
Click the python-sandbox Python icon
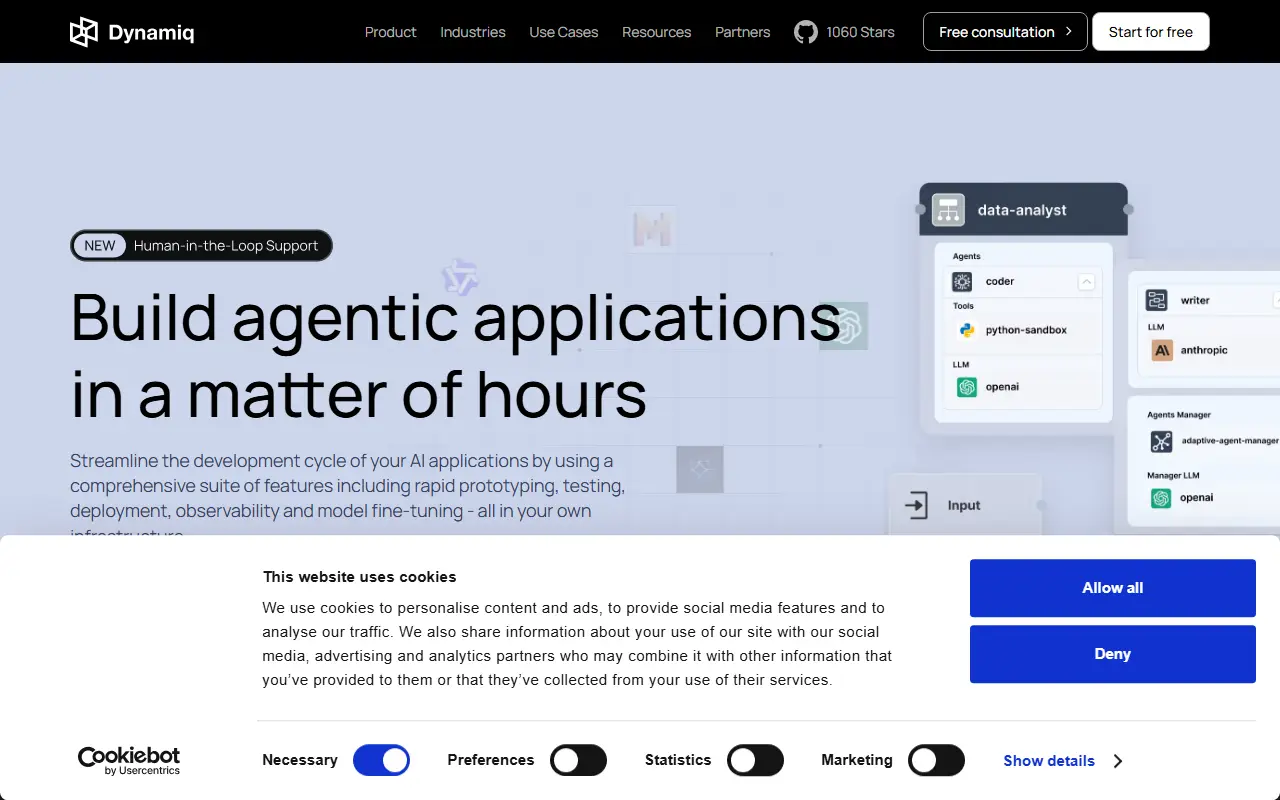[x=967, y=330]
